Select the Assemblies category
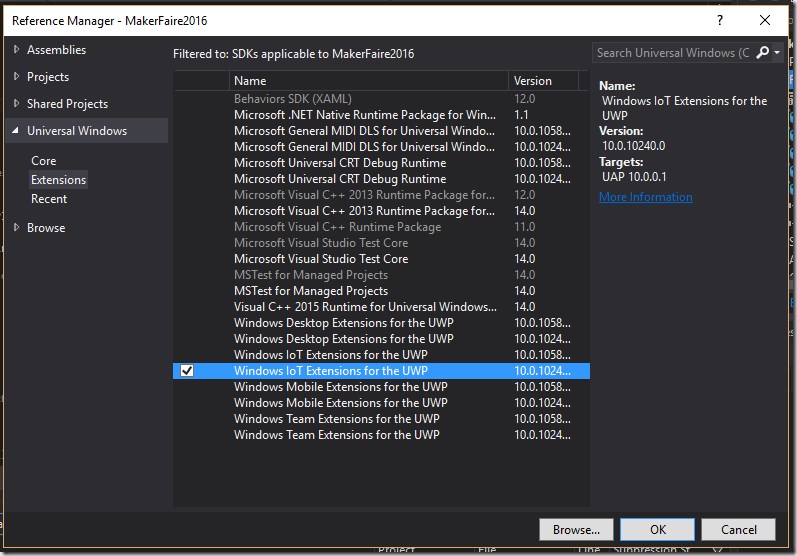Screen dimensions: 797x556 pos(56,50)
